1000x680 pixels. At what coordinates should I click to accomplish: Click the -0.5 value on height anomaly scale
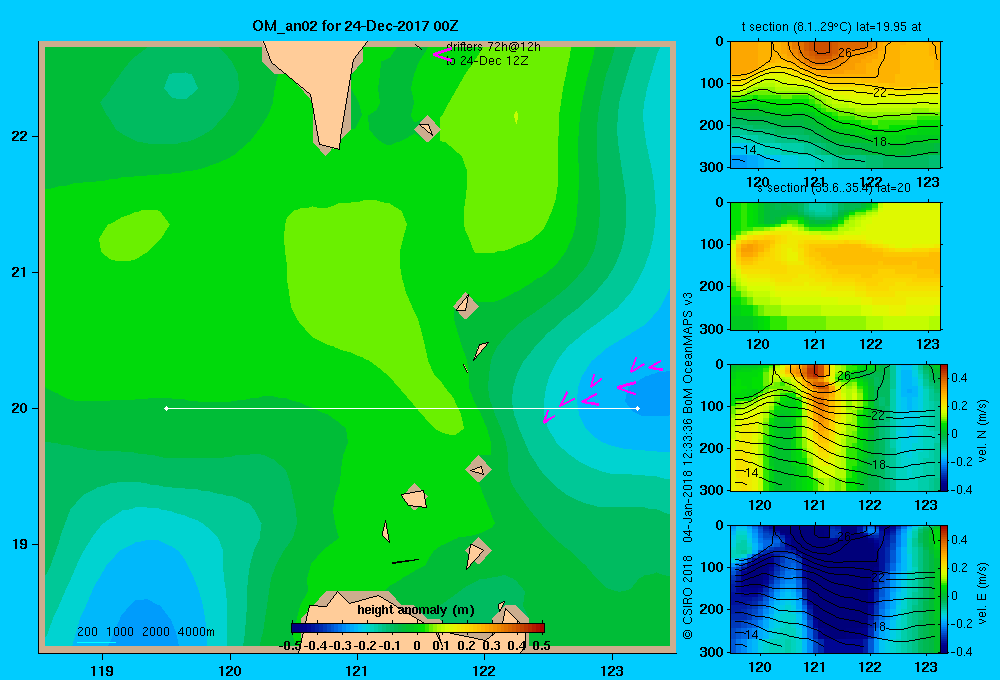290,646
